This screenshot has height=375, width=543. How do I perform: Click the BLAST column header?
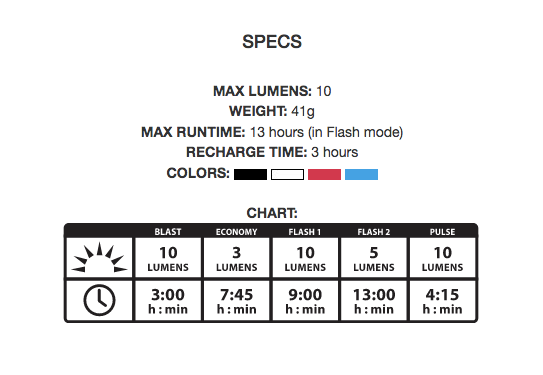(168, 232)
